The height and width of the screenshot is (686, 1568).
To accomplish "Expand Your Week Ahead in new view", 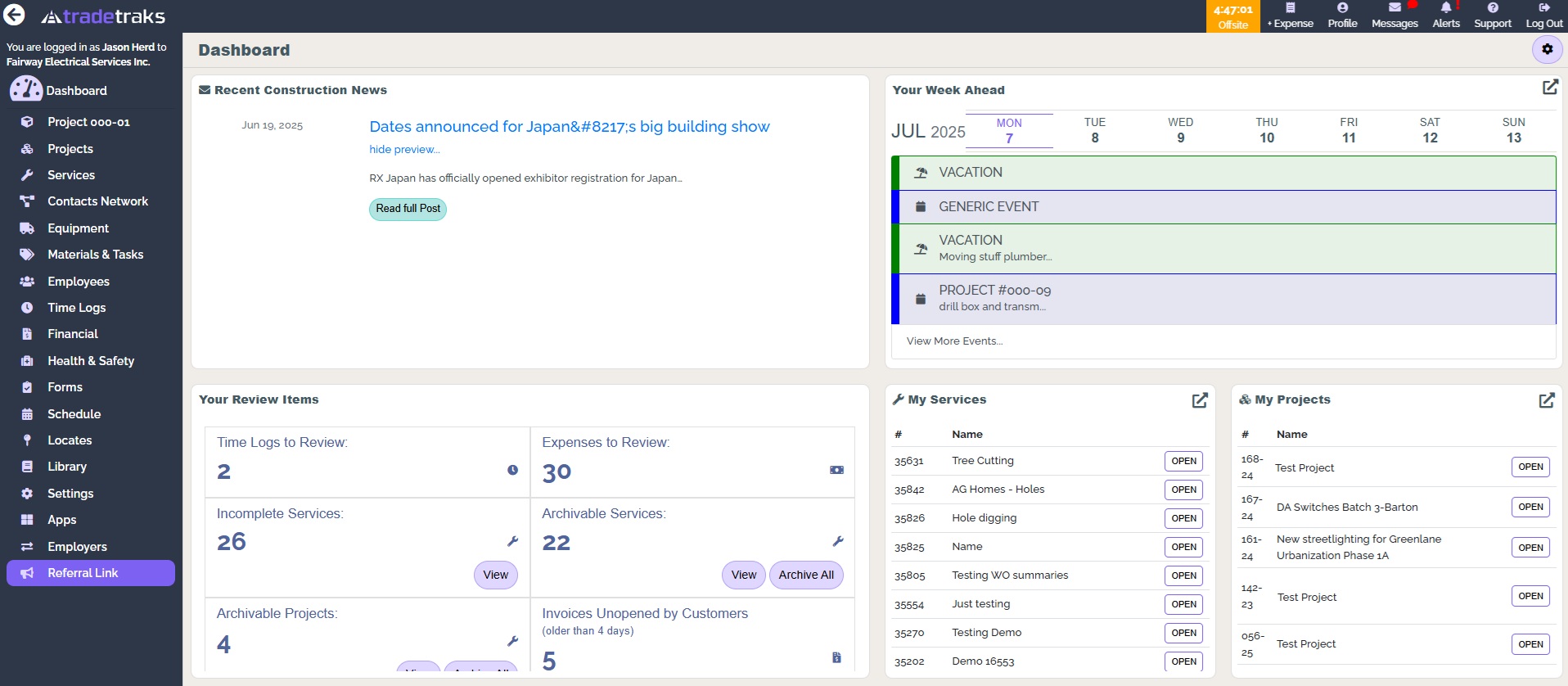I will click(1550, 87).
